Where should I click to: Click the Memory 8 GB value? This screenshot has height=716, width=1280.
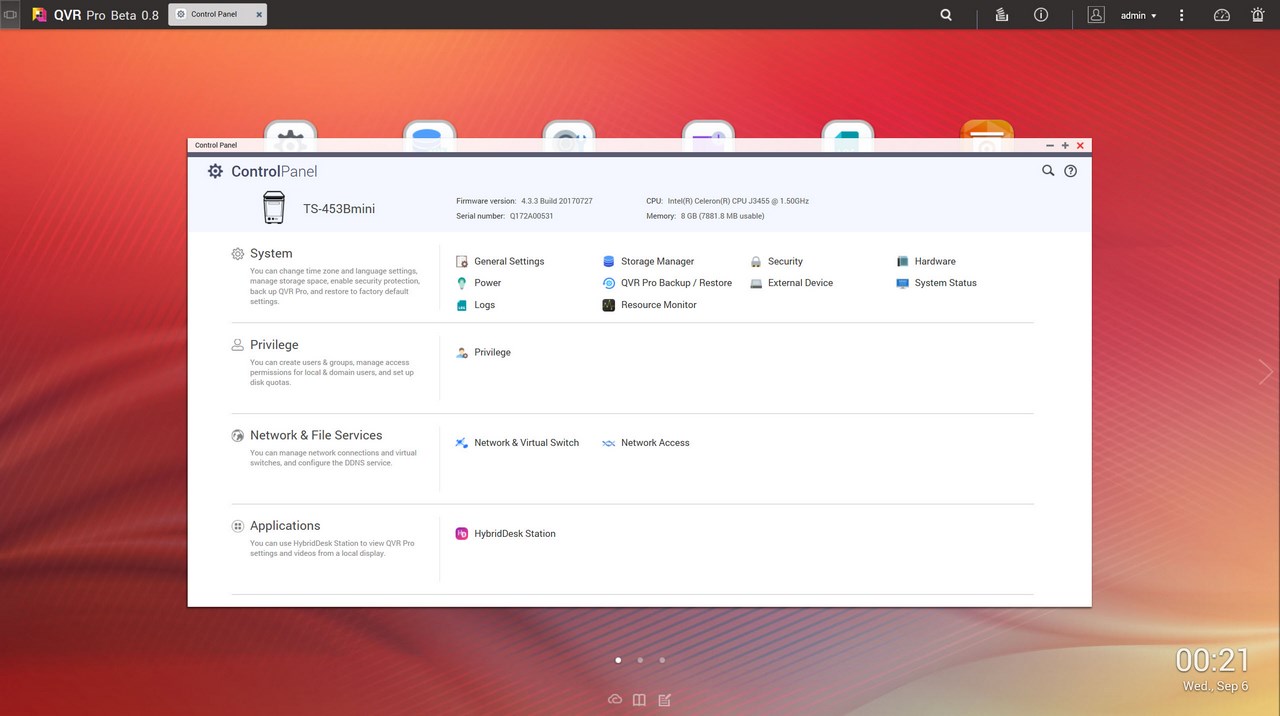click(722, 216)
